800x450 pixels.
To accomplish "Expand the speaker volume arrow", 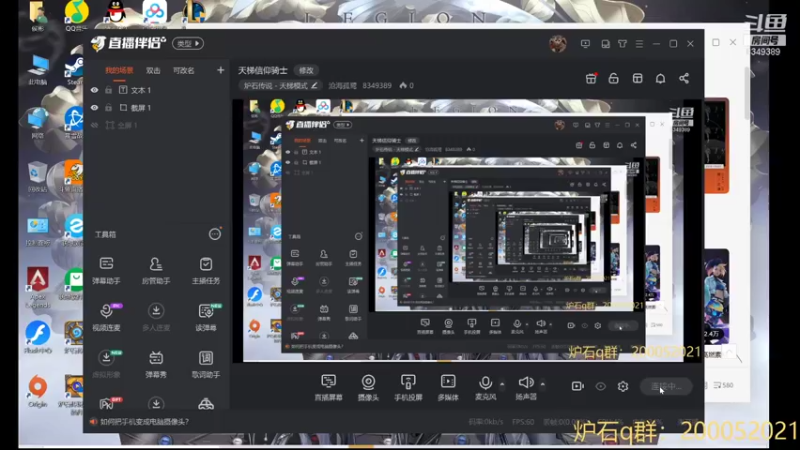I will click(x=542, y=384).
